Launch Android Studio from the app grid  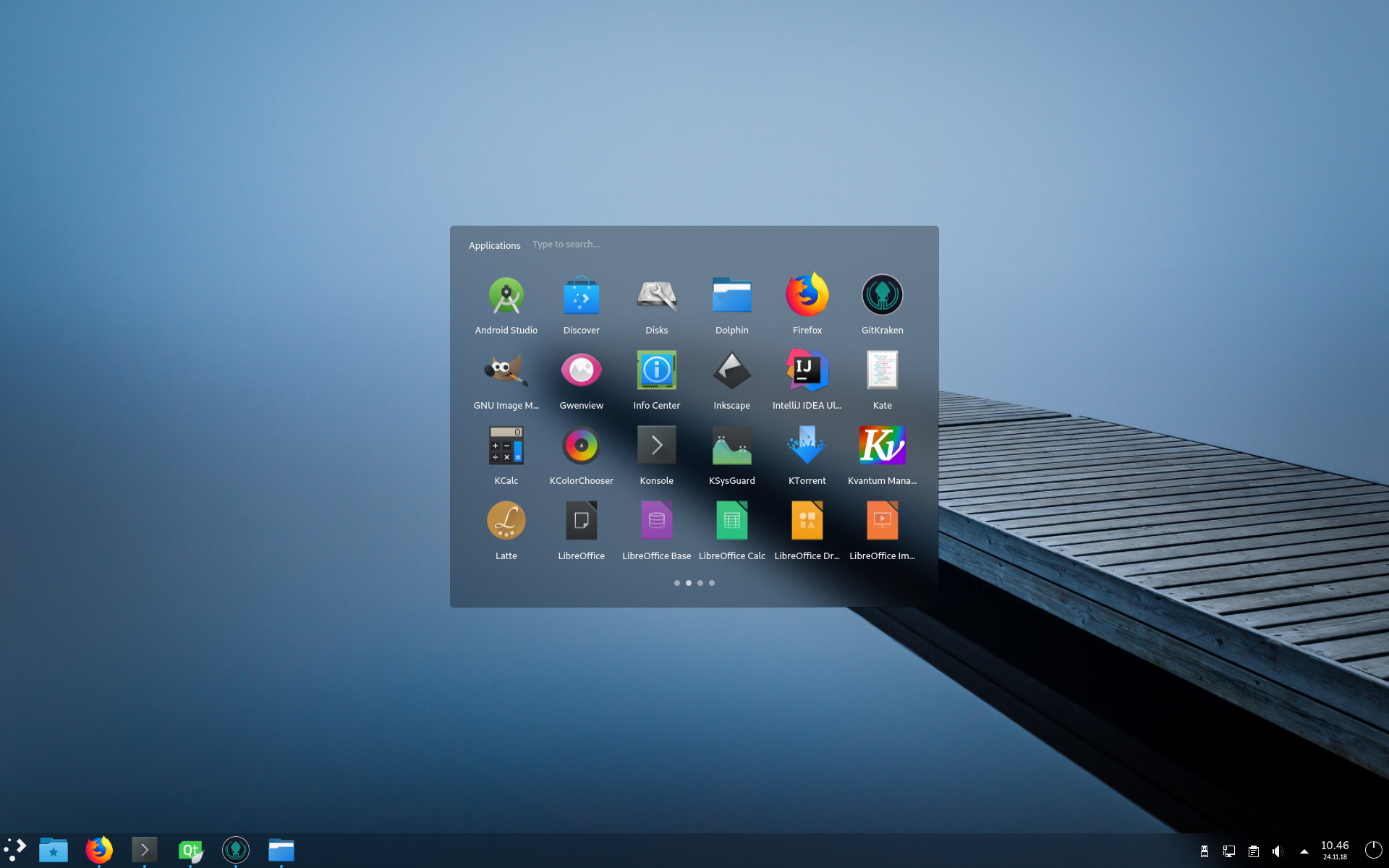(x=506, y=305)
